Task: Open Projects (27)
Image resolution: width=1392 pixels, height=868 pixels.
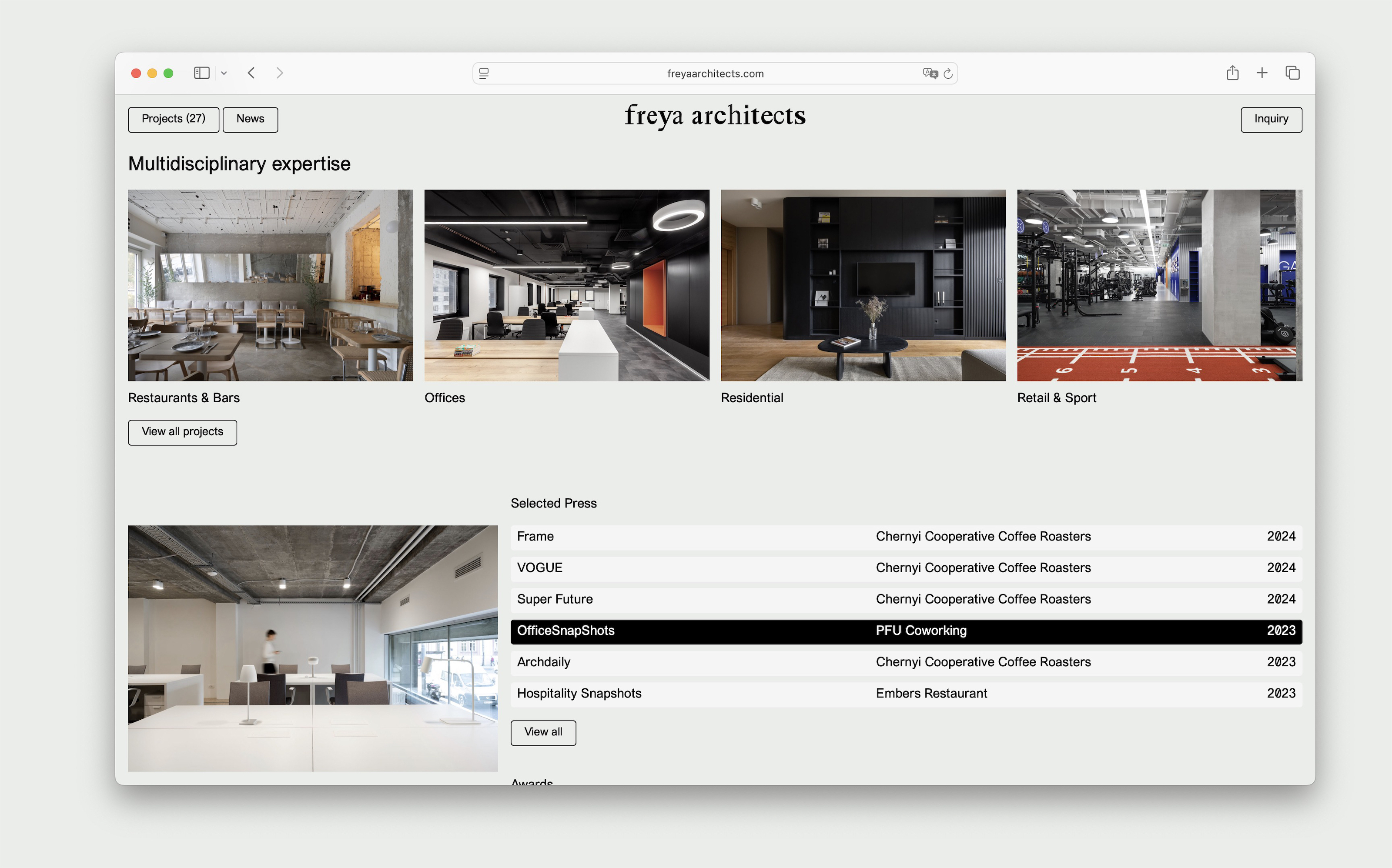Action: pyautogui.click(x=174, y=119)
